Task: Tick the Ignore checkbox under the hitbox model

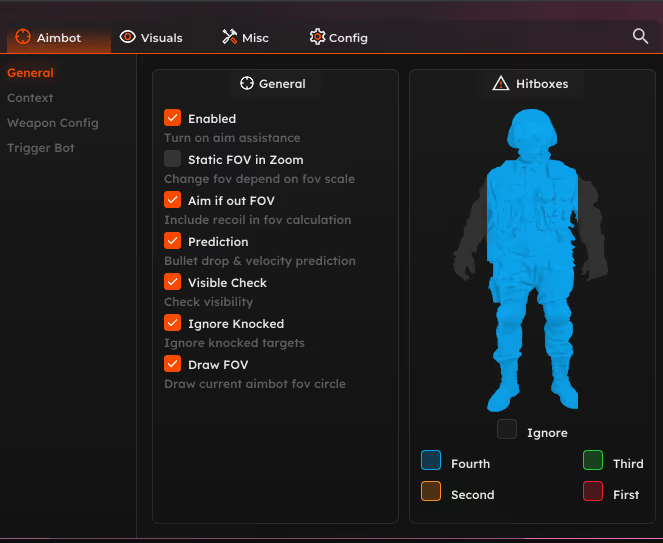Action: pyautogui.click(x=507, y=430)
